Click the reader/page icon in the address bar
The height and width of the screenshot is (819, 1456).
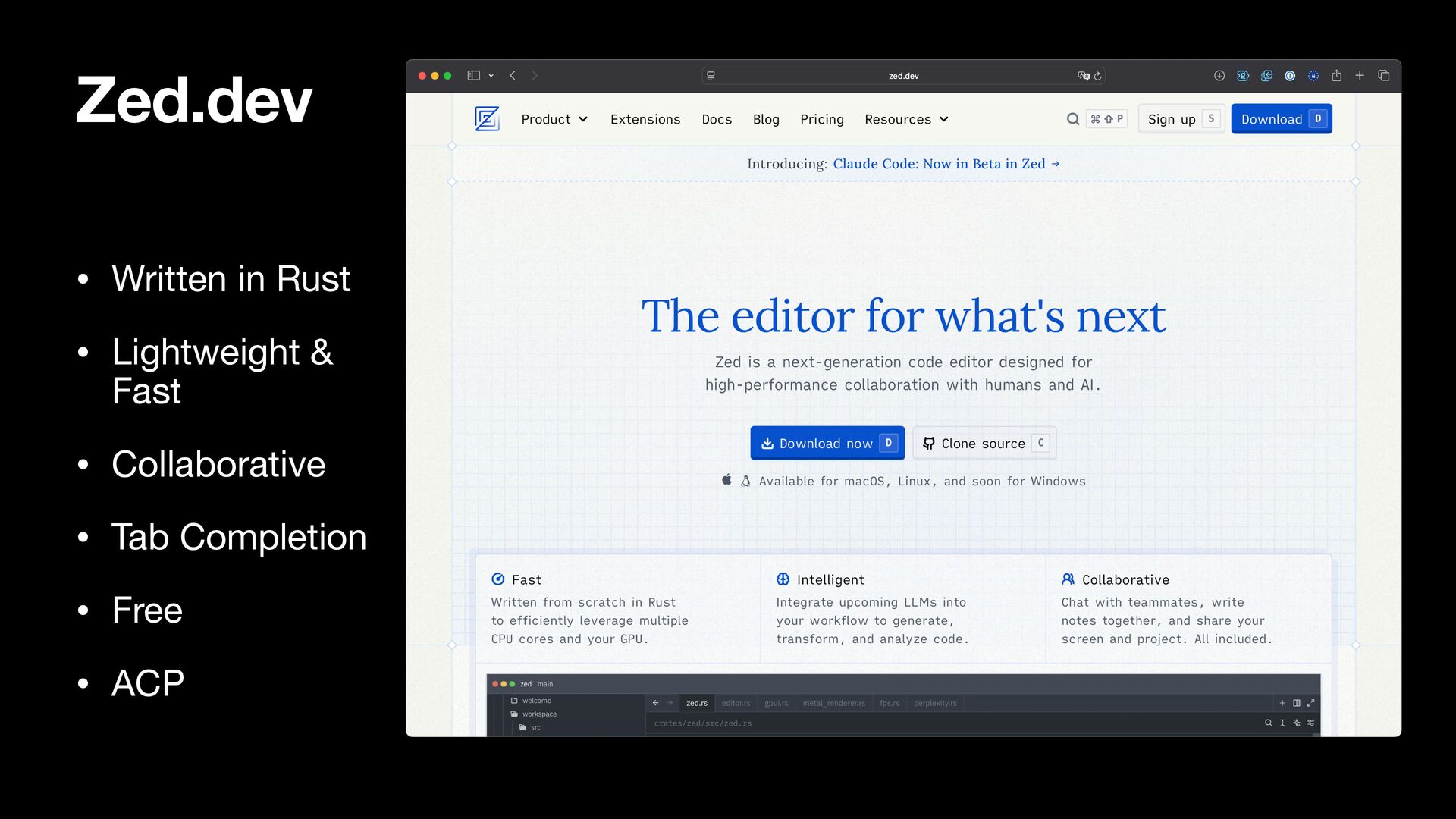click(711, 76)
